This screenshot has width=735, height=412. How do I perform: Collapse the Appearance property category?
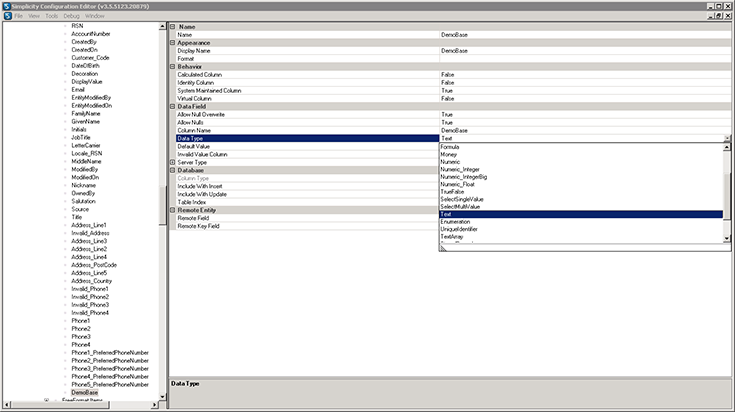coord(172,43)
